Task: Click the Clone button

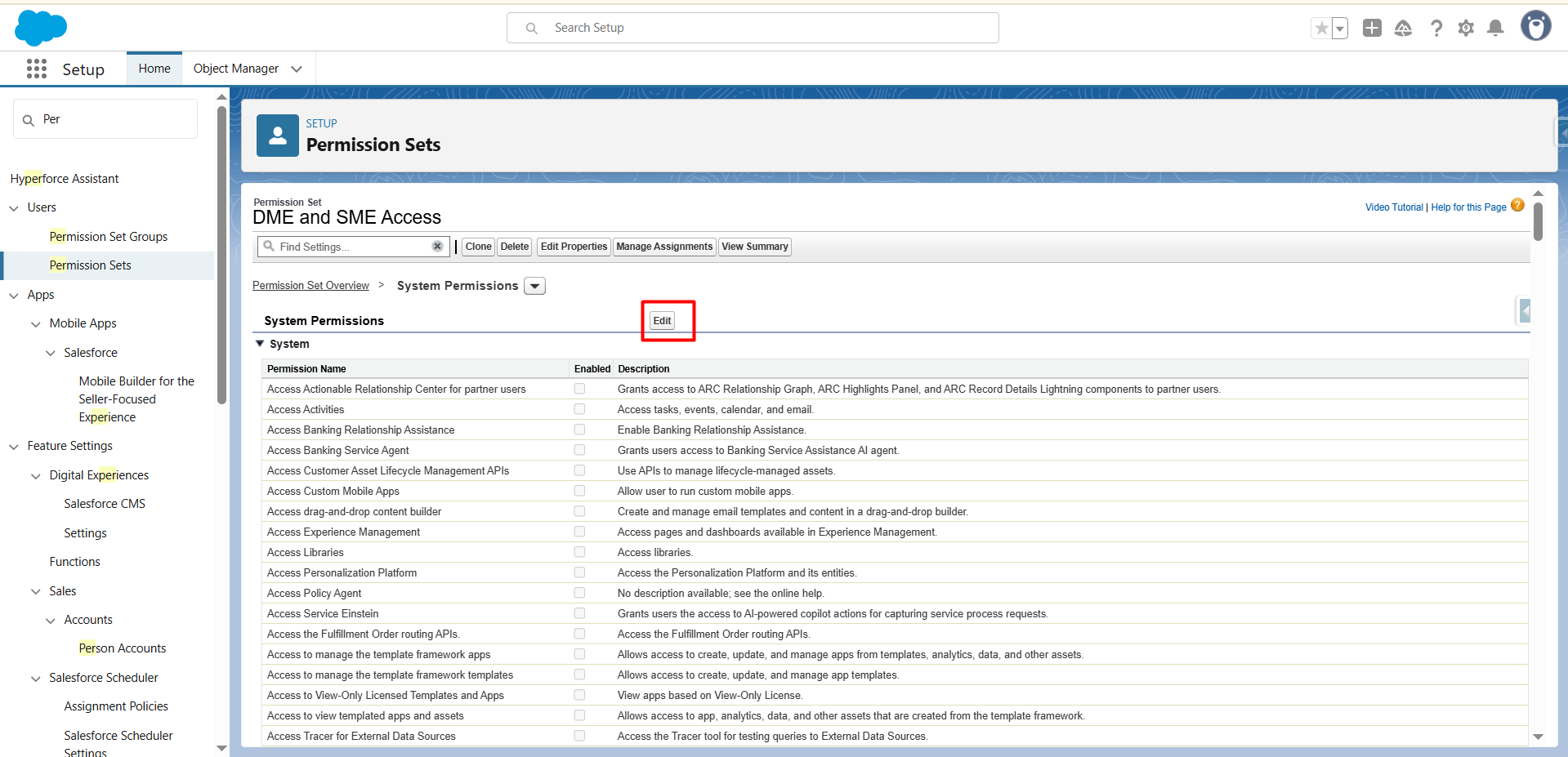Action: coord(478,247)
